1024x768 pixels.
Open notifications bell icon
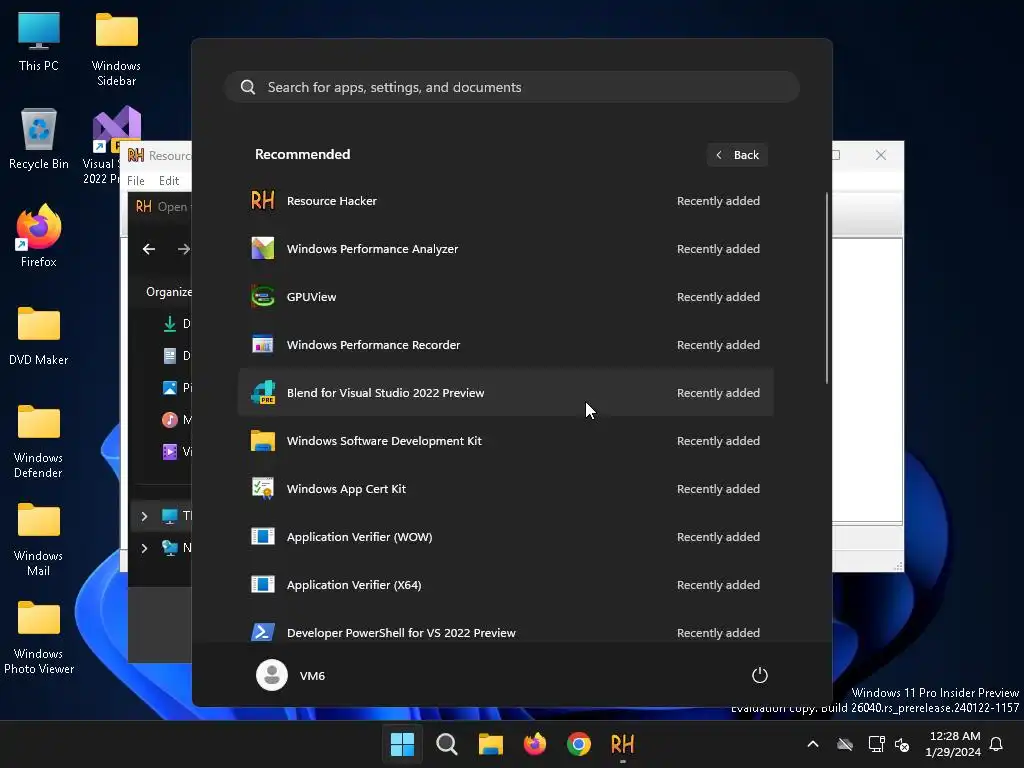coord(996,744)
